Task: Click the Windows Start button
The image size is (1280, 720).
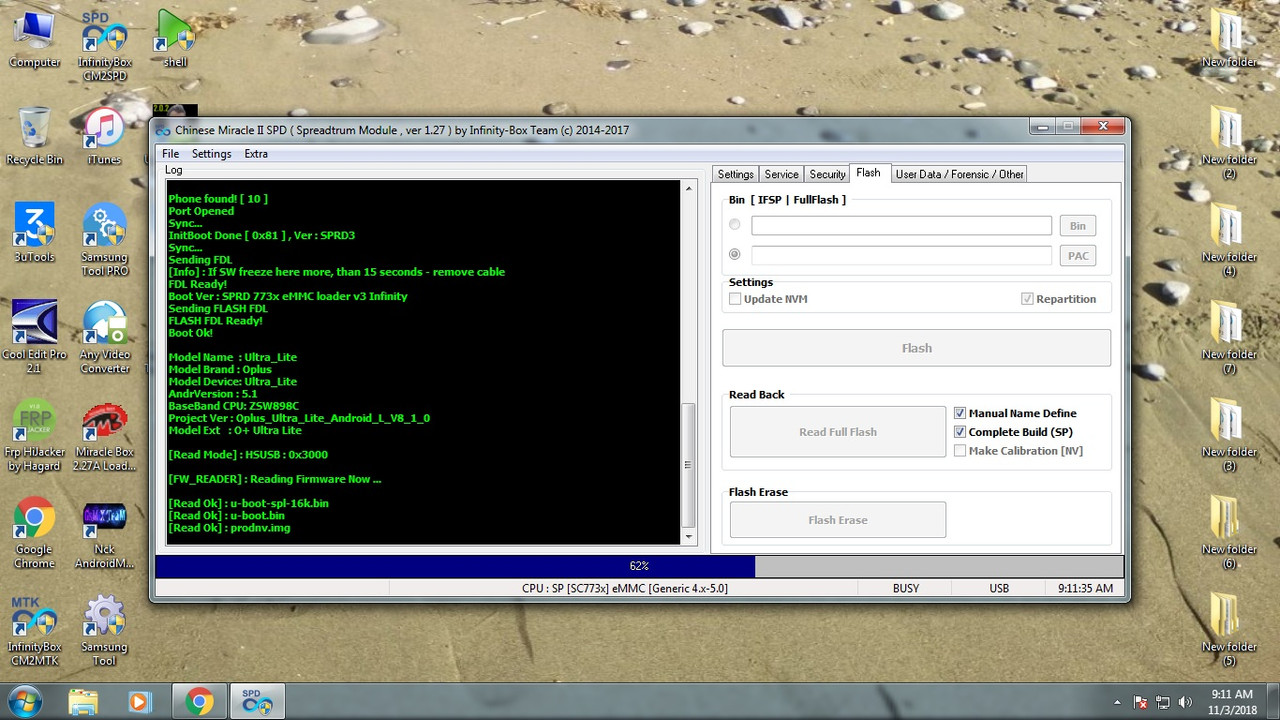Action: (x=23, y=701)
